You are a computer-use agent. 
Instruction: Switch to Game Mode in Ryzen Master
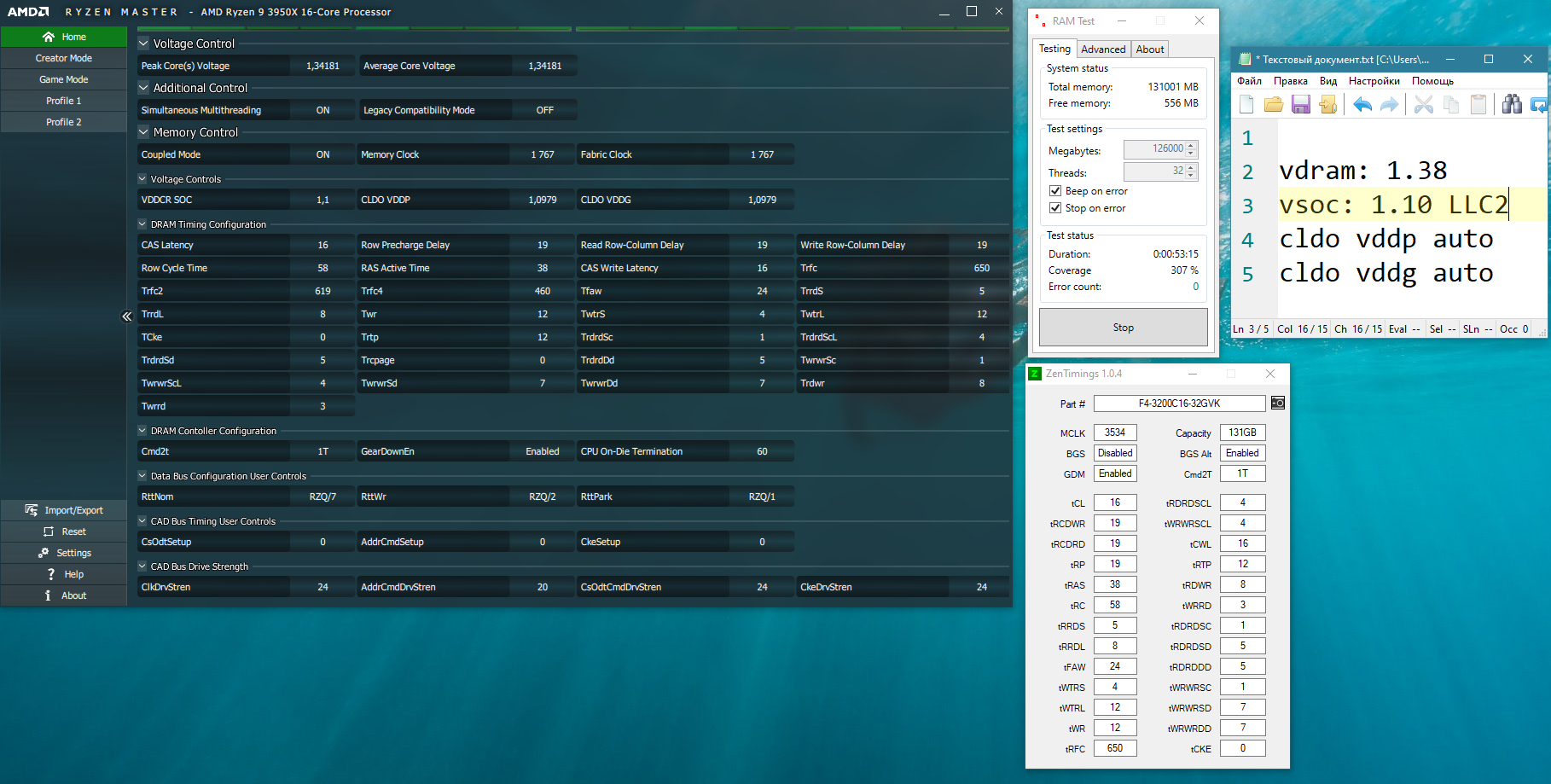63,79
